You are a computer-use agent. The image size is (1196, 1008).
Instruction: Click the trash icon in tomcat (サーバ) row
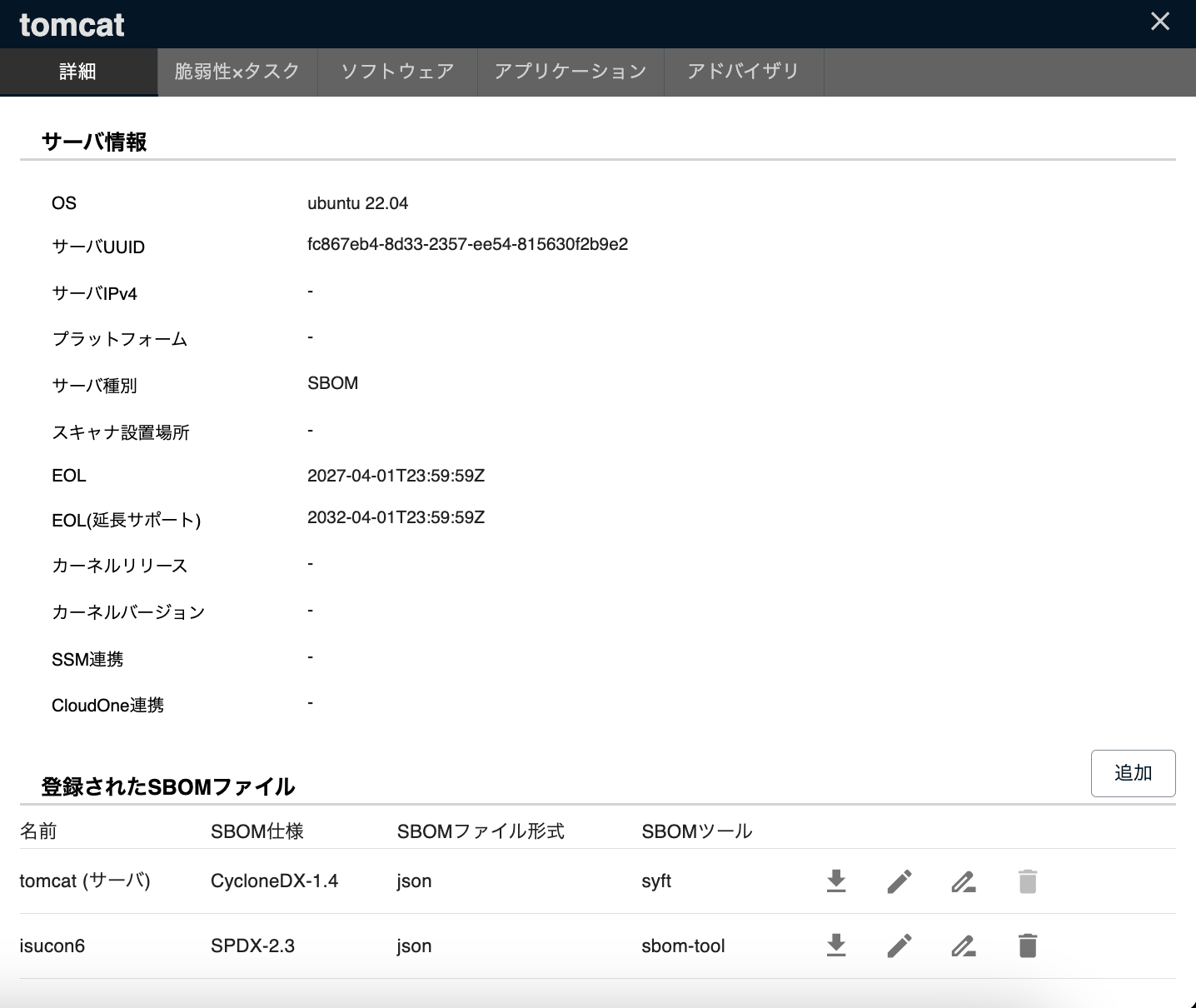click(x=1028, y=881)
